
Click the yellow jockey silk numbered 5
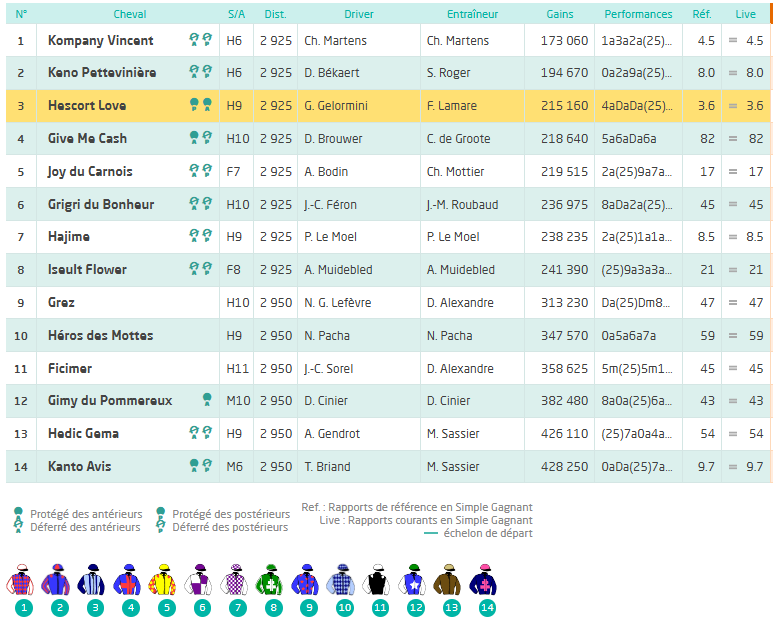[166, 581]
